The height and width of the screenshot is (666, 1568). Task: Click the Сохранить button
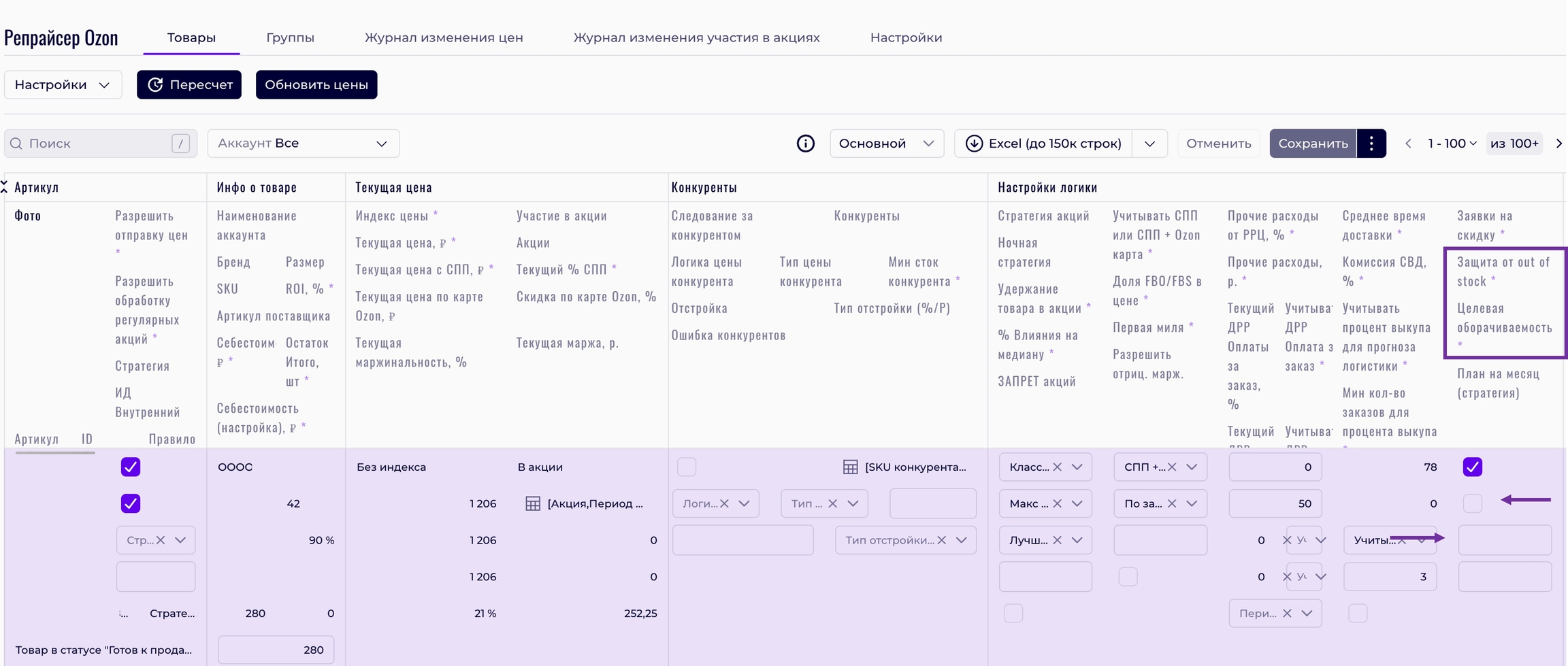point(1312,144)
